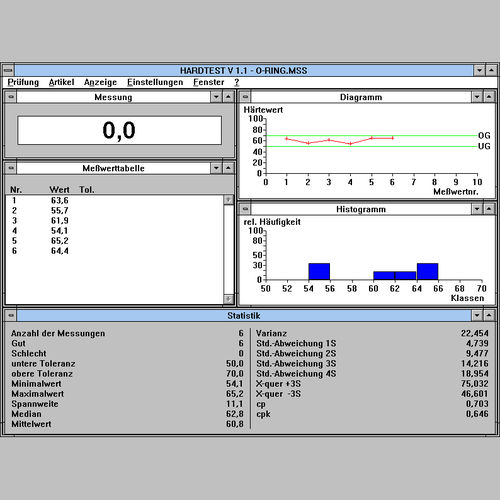Open HARDTEST main window control menu box
The width and height of the screenshot is (500, 500).
coord(8,70)
